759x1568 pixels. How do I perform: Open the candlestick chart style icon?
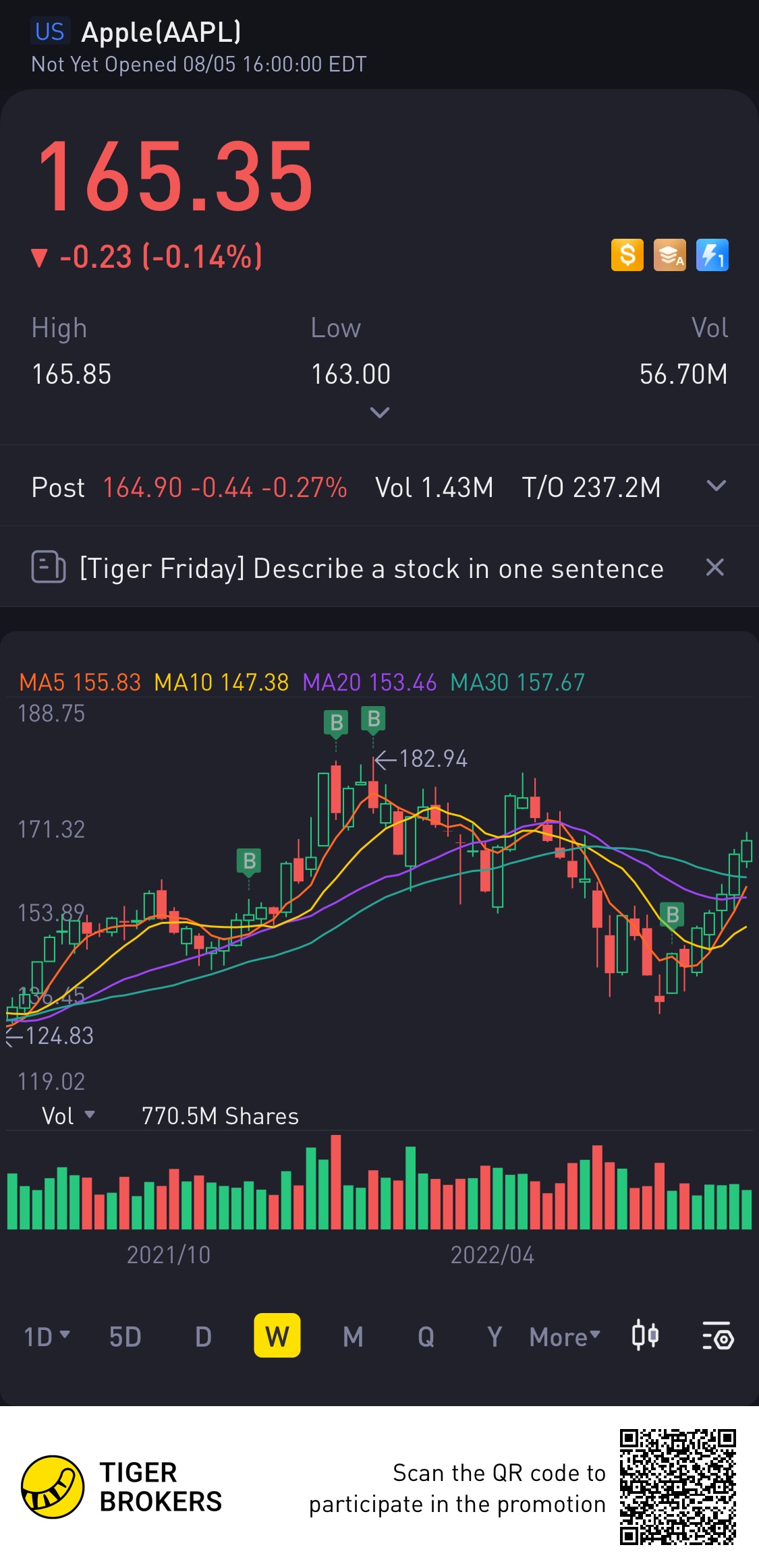pyautogui.click(x=645, y=1336)
